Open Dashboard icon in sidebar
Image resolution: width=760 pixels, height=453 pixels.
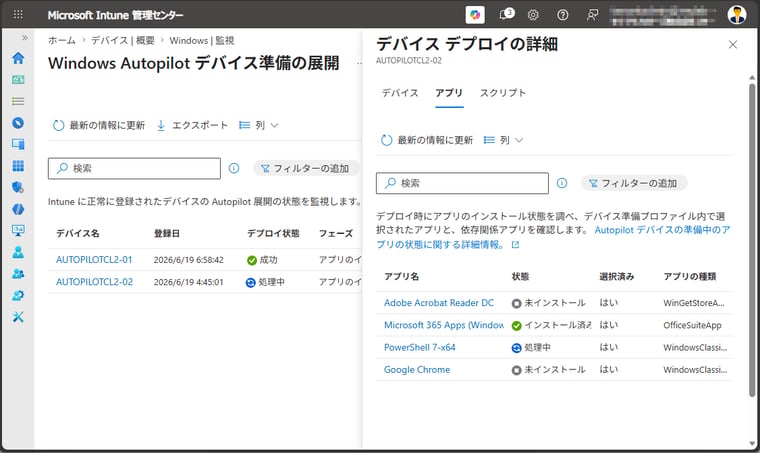click(18, 79)
